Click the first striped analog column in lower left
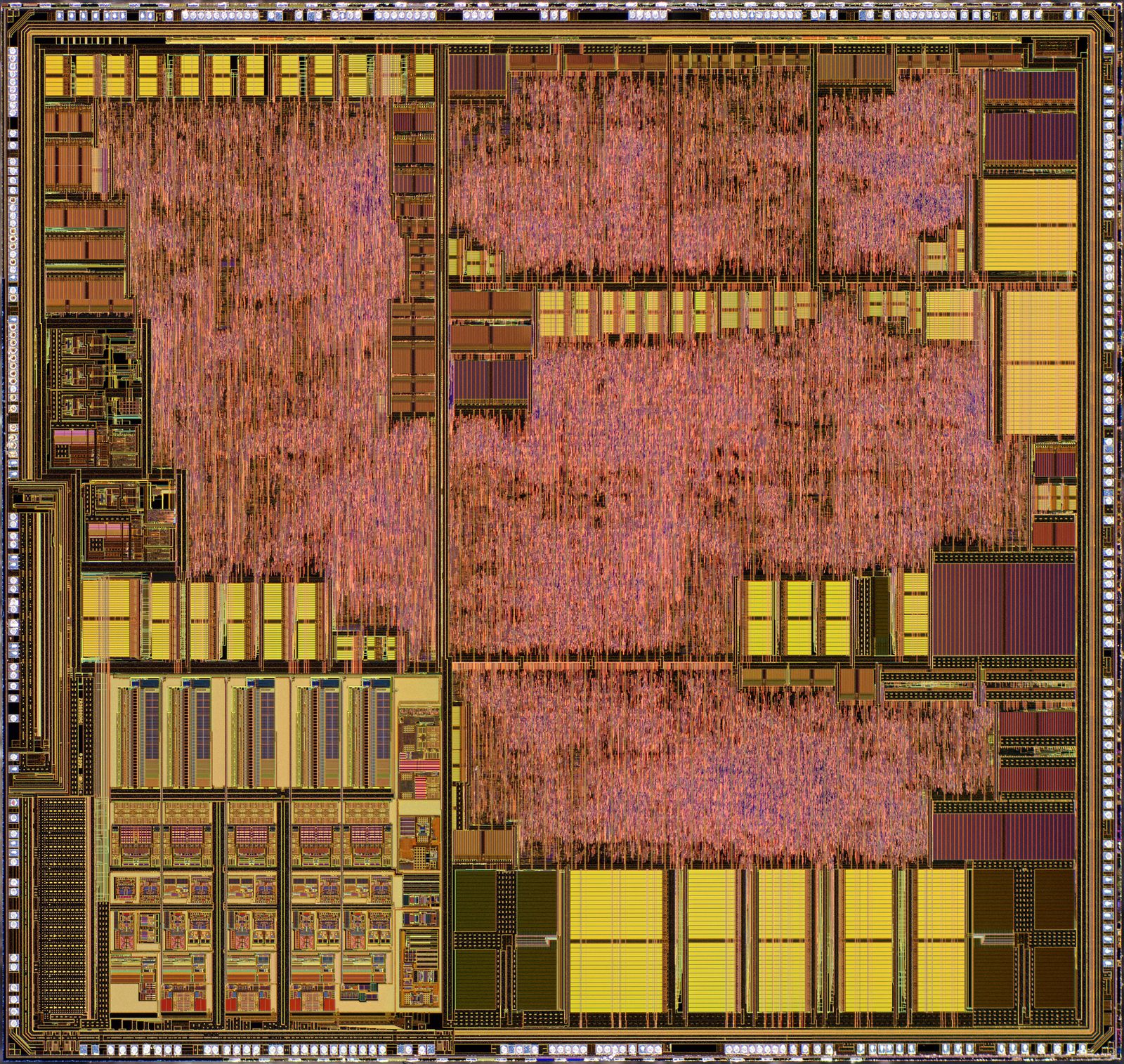Image resolution: width=1124 pixels, height=1064 pixels. tap(136, 734)
